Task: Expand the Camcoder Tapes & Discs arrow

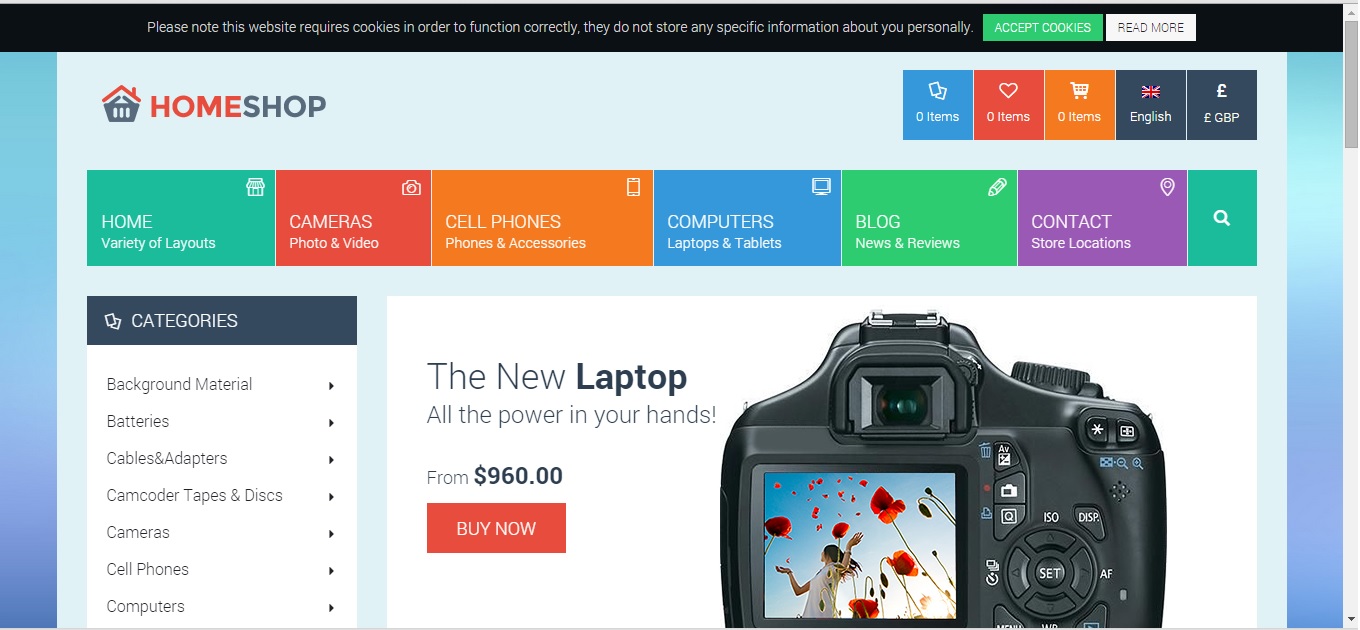Action: pos(331,497)
